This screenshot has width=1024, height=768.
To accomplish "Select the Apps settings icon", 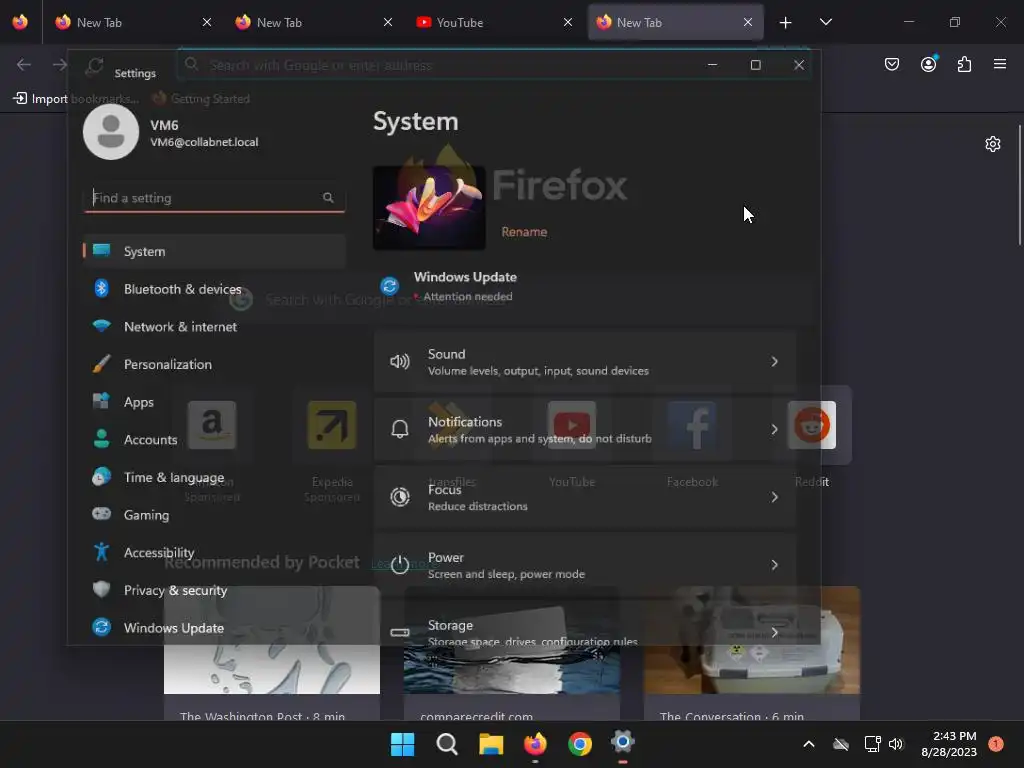I will 101,401.
